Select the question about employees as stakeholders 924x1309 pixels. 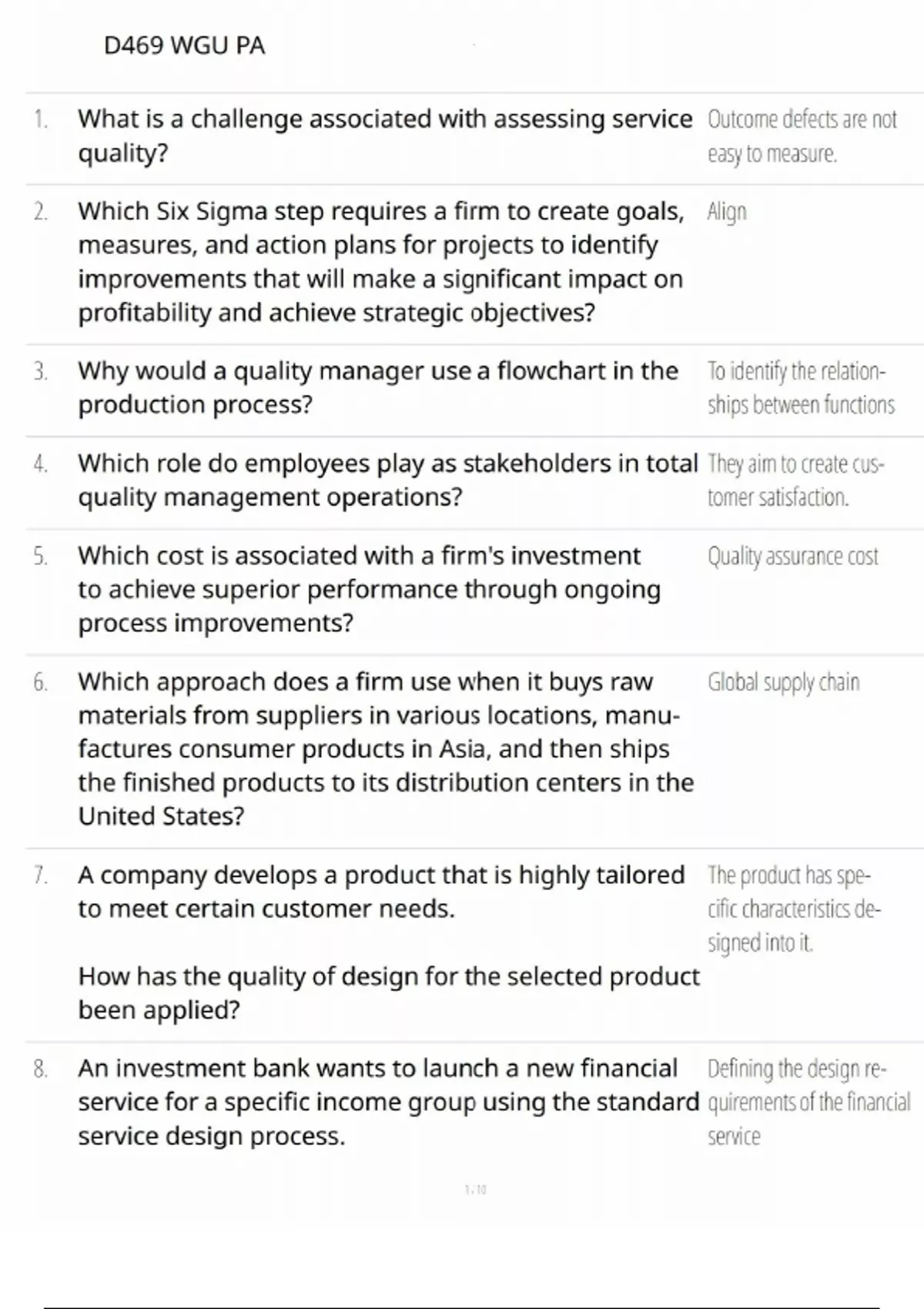point(387,480)
